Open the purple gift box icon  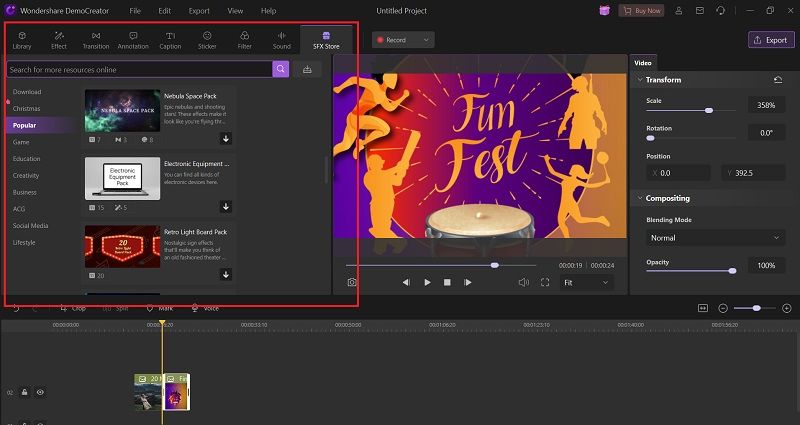605,11
